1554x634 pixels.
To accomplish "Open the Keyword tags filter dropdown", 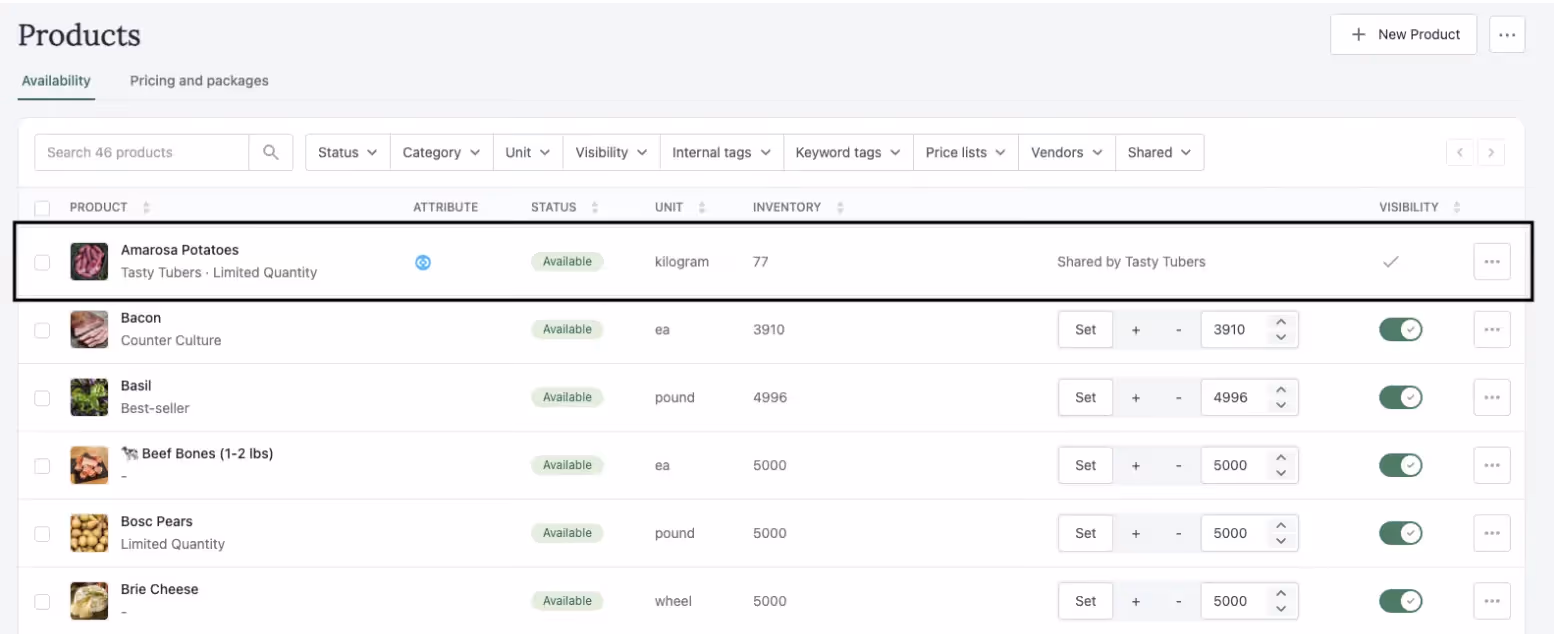I will (x=848, y=152).
